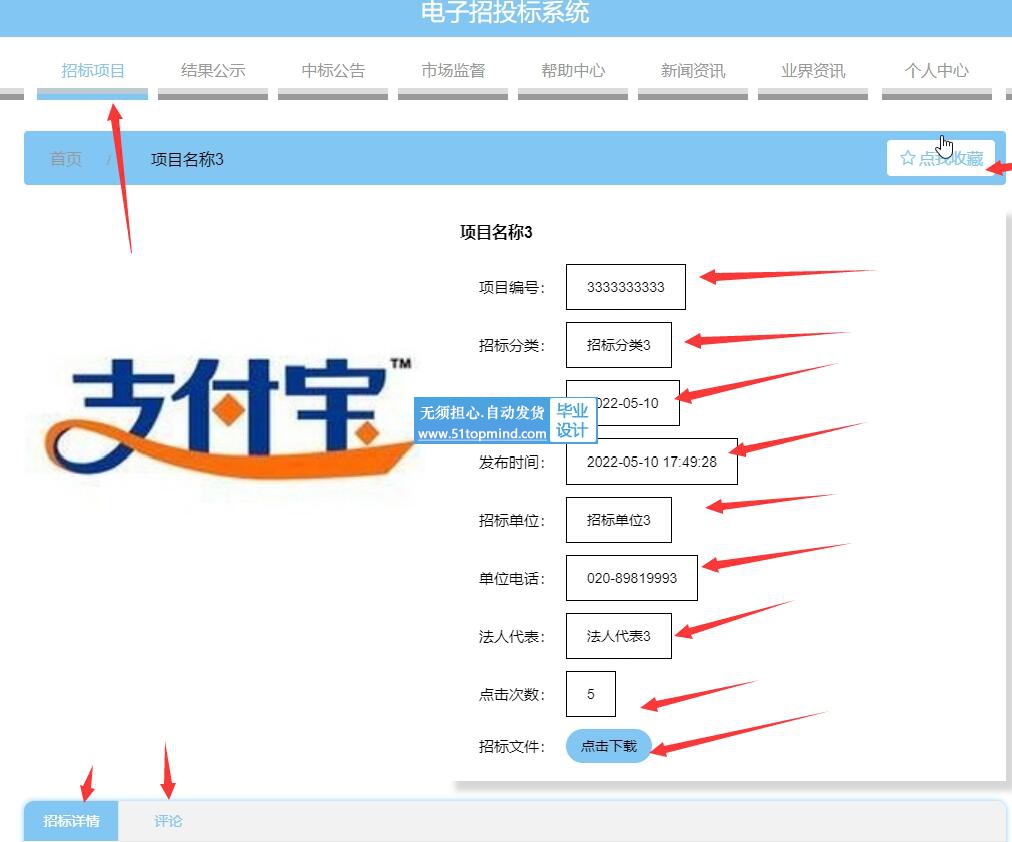Switch to 结果公示 tab
The height and width of the screenshot is (842, 1012).
click(213, 70)
